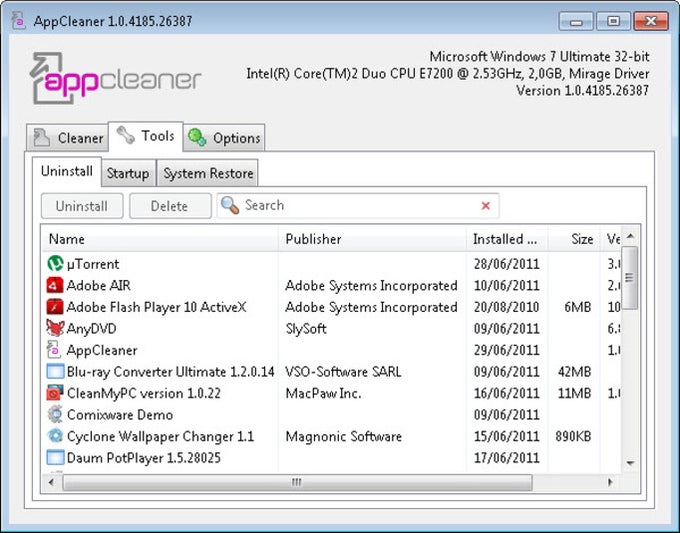Click the scroll right arrow
Viewport: 680px width, 533px height.
coord(610,482)
